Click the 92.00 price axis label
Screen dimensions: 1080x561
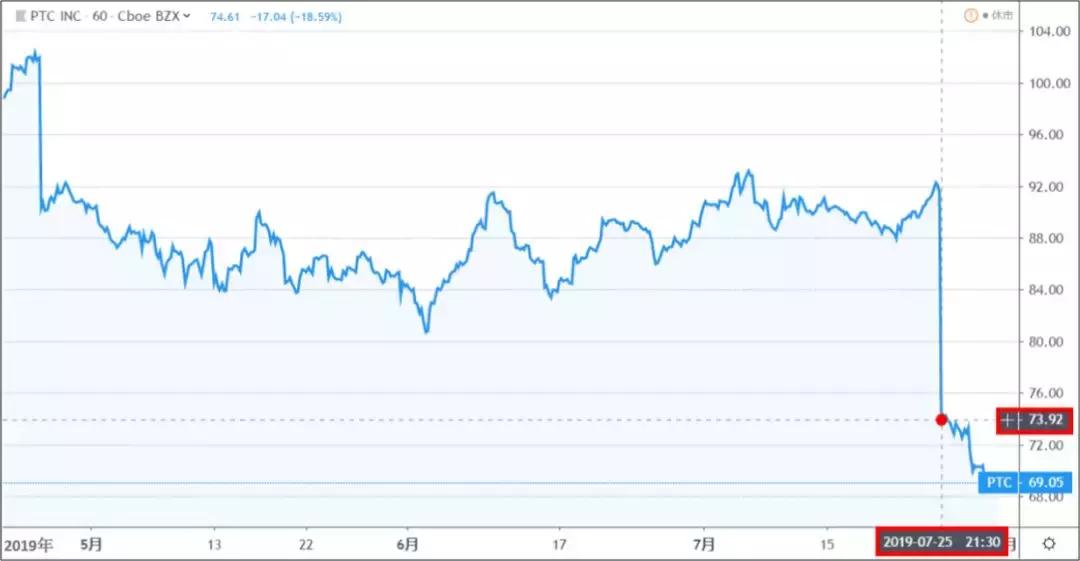[1046, 187]
